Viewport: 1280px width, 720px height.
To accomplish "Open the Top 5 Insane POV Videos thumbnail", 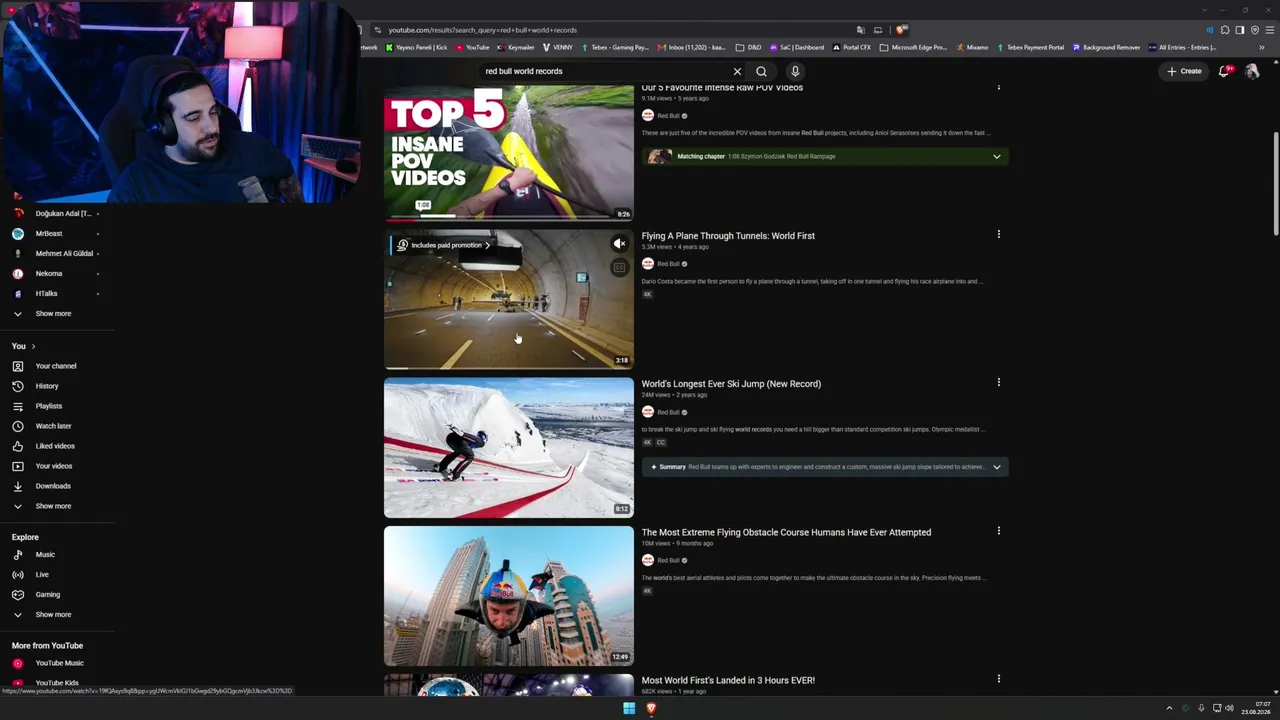I will click(x=509, y=152).
